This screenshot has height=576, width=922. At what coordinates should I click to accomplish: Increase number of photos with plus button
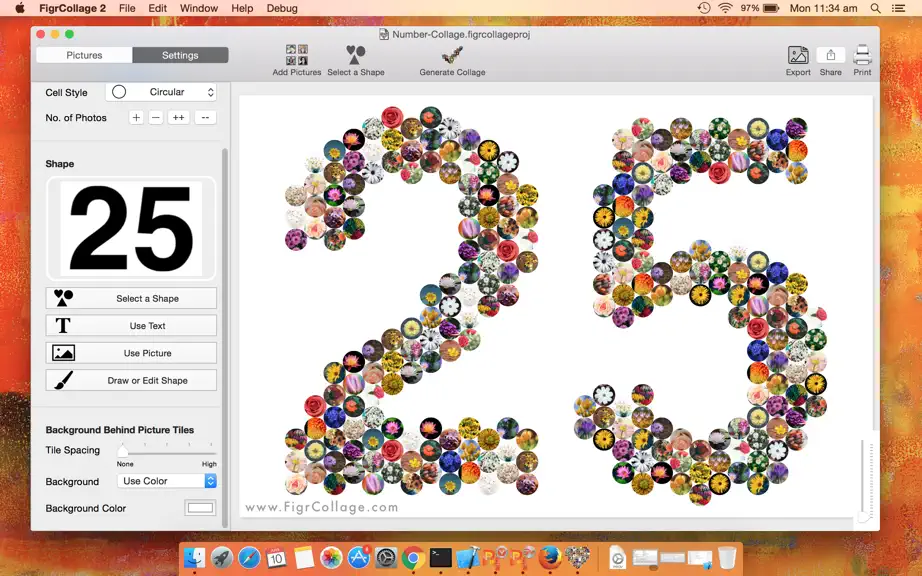(136, 118)
